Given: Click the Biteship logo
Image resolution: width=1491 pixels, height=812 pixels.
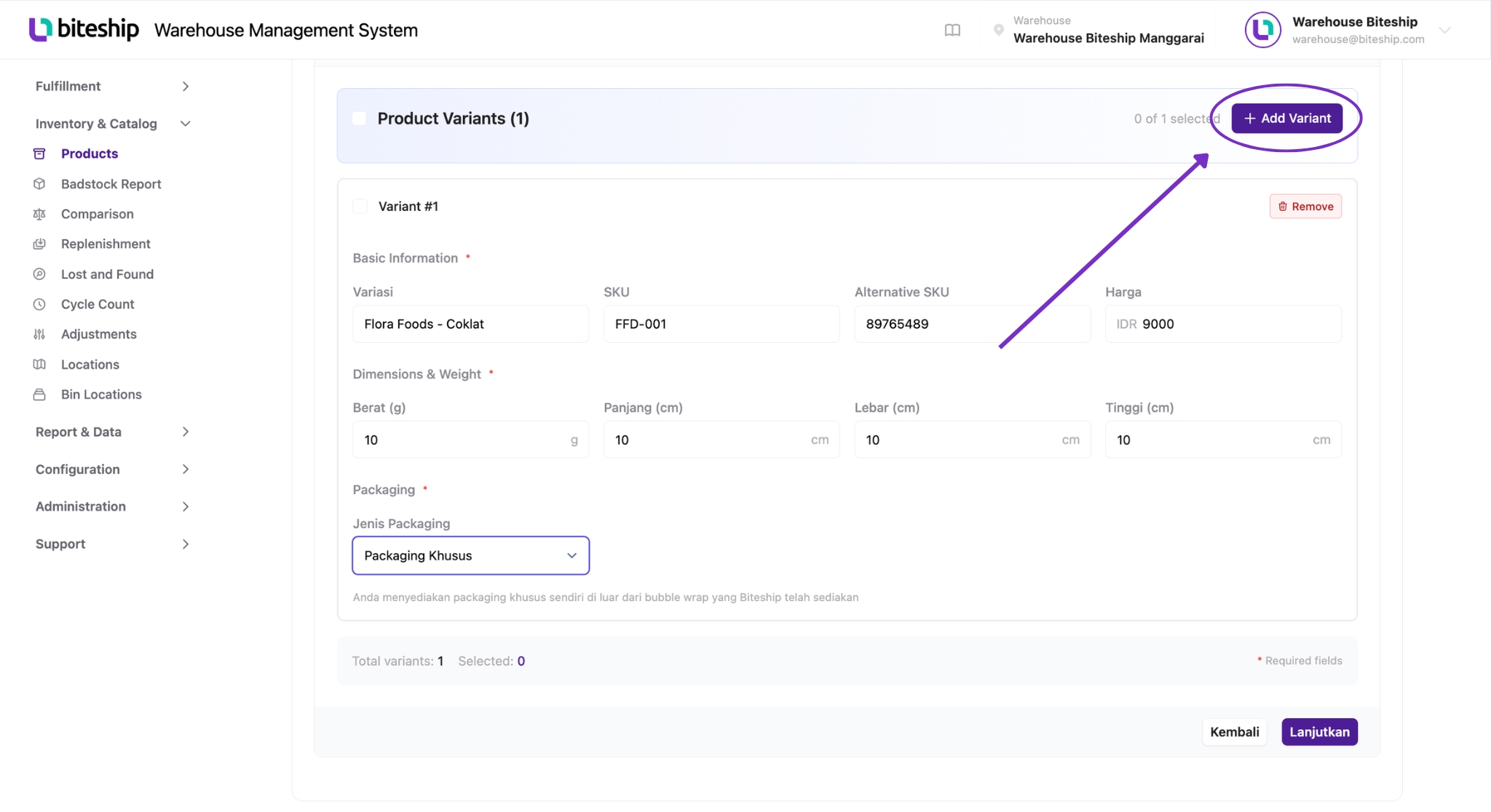Looking at the screenshot, I should [84, 29].
